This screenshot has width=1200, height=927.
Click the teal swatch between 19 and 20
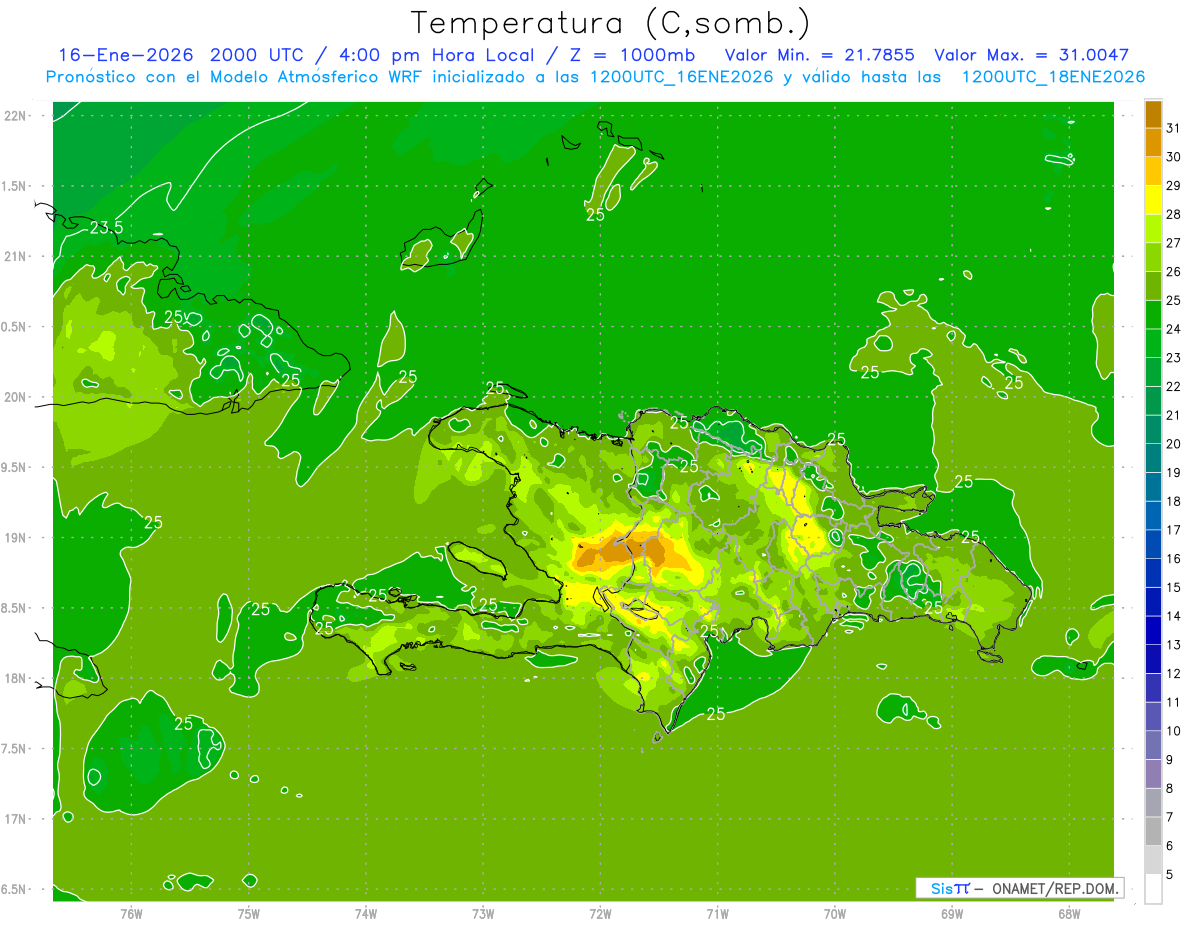click(x=1153, y=458)
